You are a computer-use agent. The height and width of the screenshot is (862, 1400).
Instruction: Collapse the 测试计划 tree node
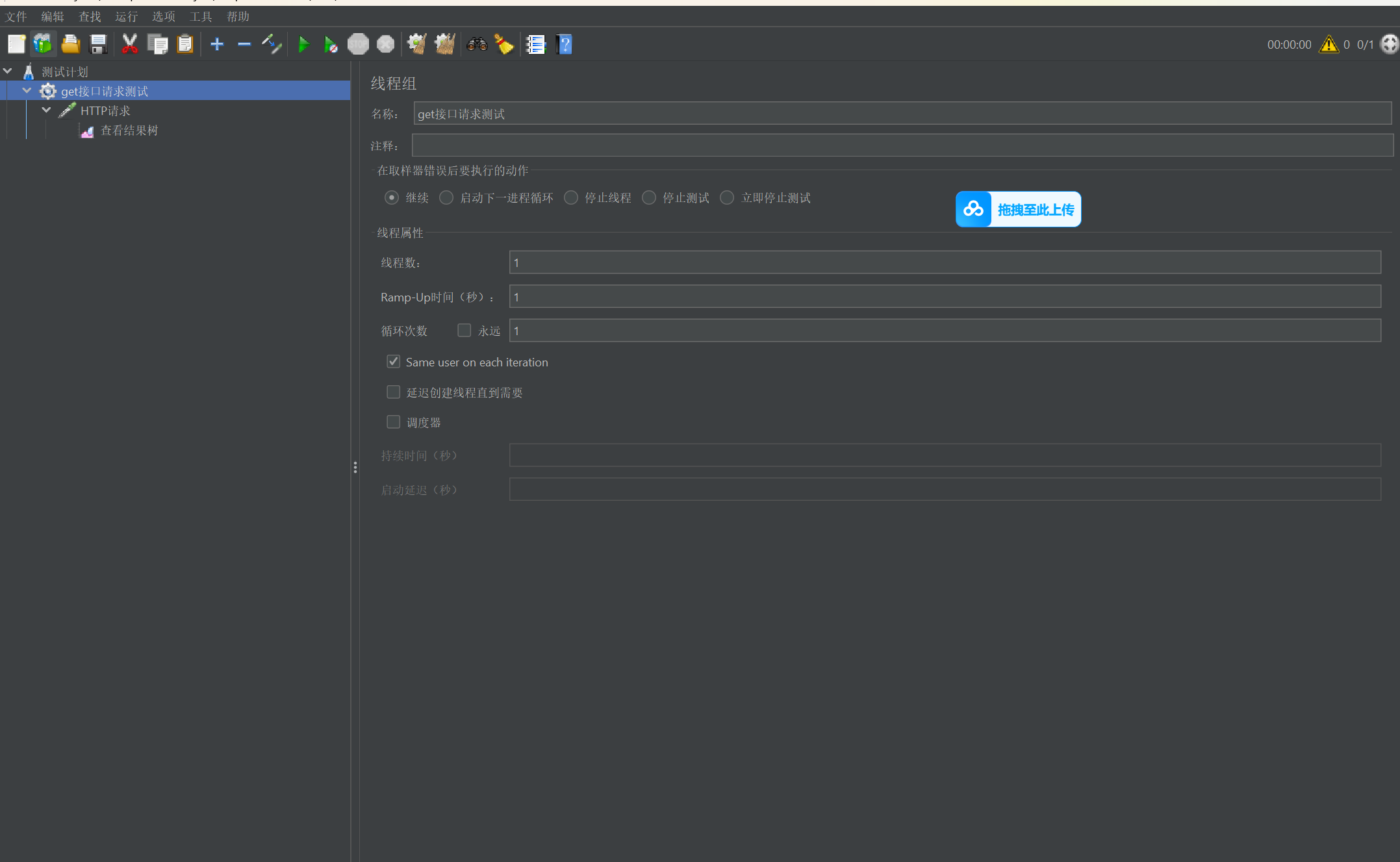pos(8,71)
